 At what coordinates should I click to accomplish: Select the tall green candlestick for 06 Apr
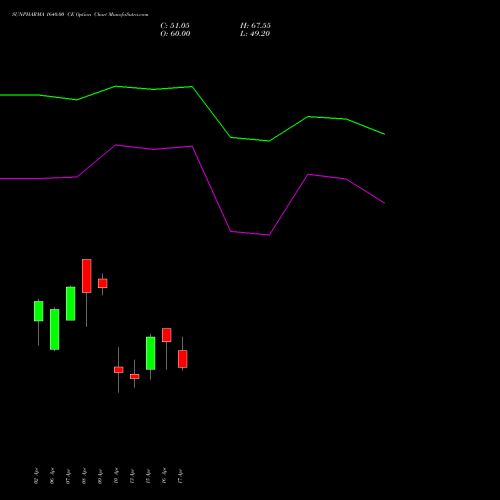coord(55,329)
